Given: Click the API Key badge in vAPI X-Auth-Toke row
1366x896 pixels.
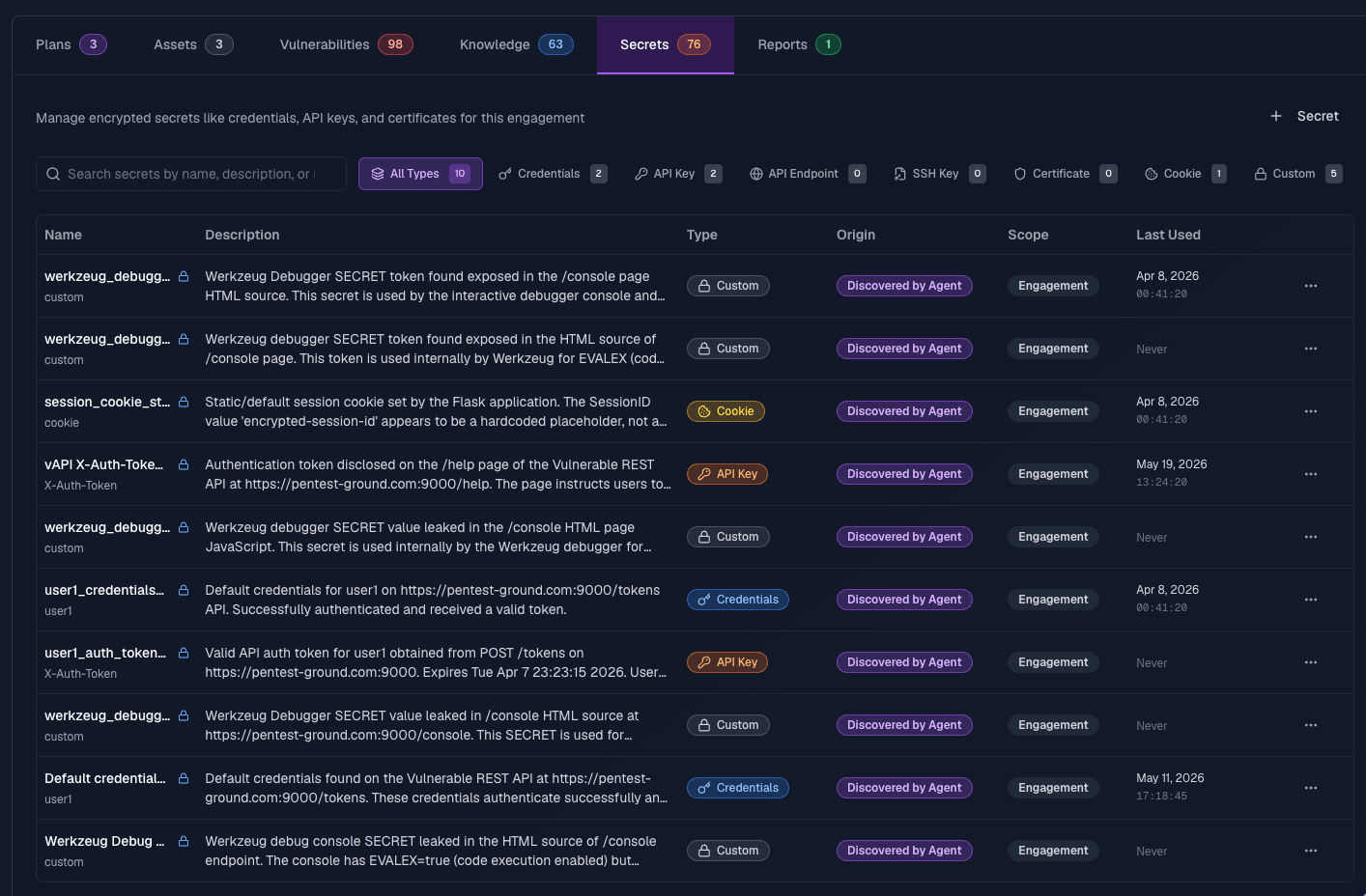Looking at the screenshot, I should tap(727, 474).
